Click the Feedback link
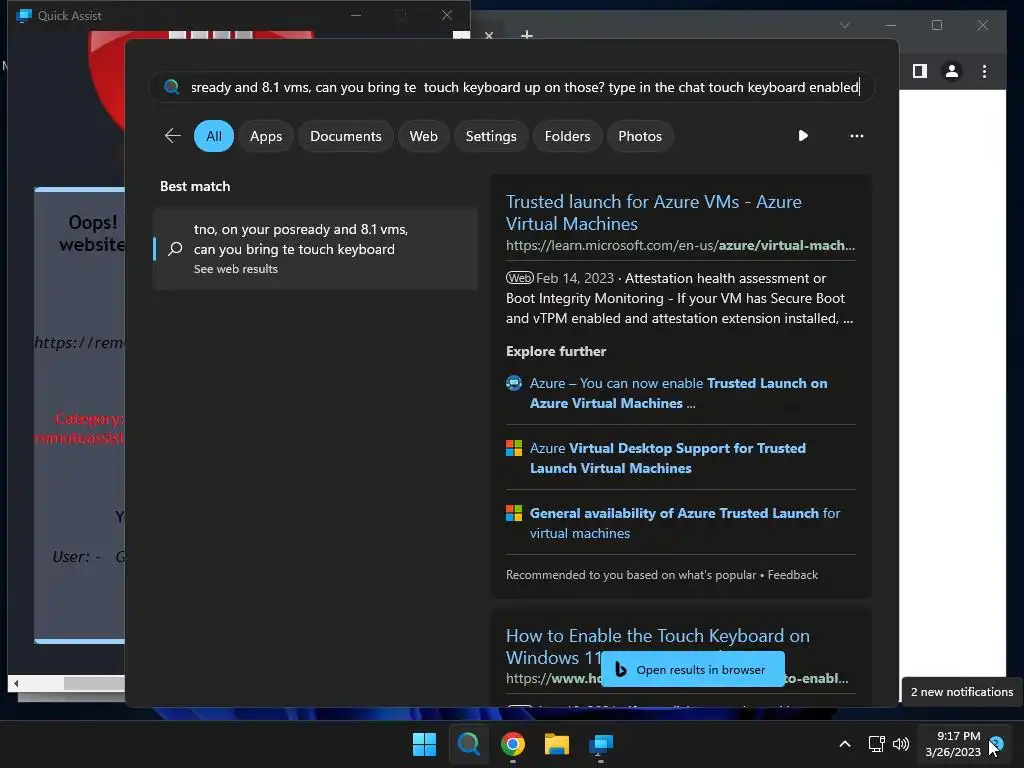 point(792,575)
